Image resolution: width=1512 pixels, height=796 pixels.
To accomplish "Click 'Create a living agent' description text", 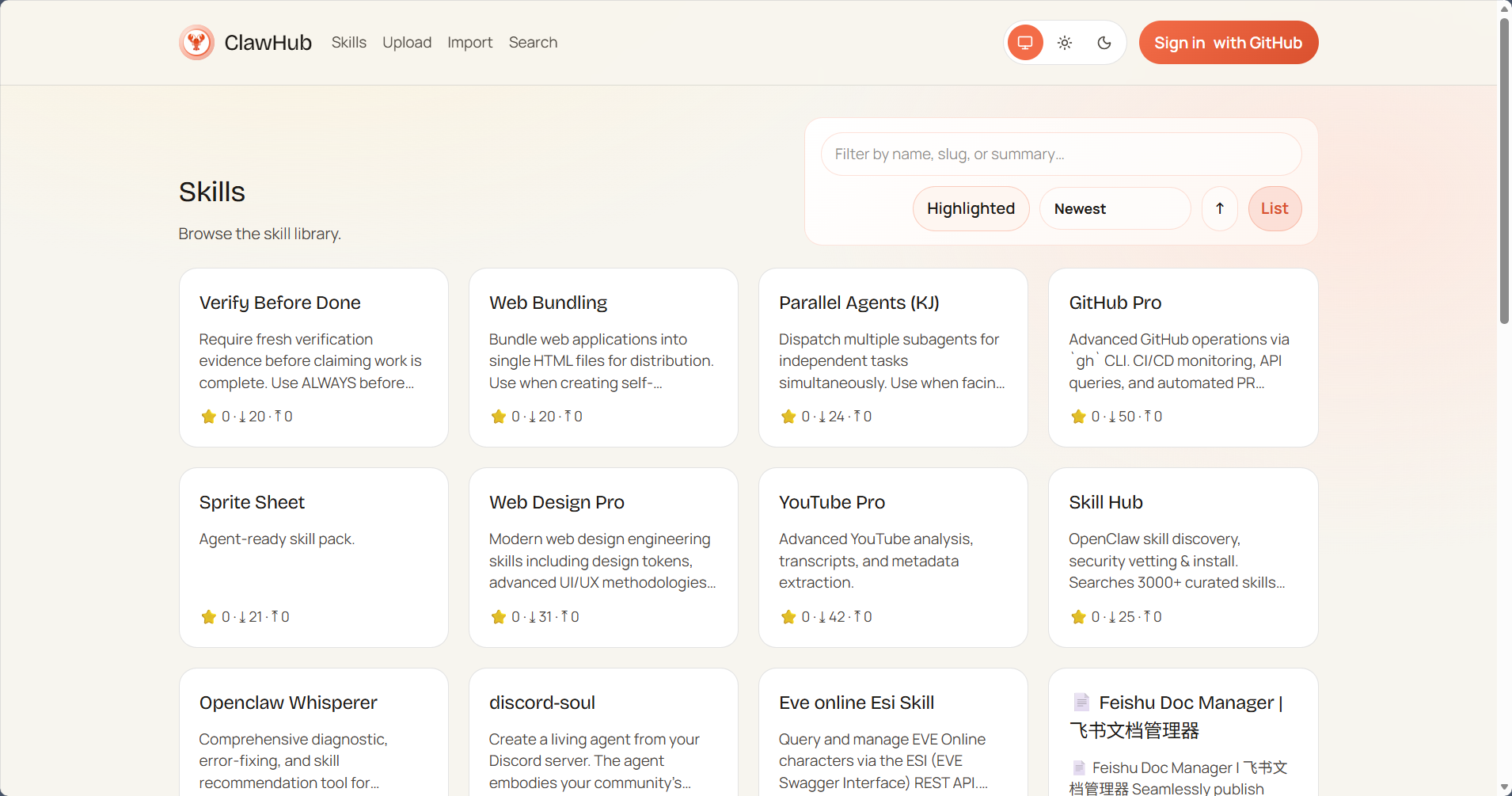I will click(x=595, y=761).
